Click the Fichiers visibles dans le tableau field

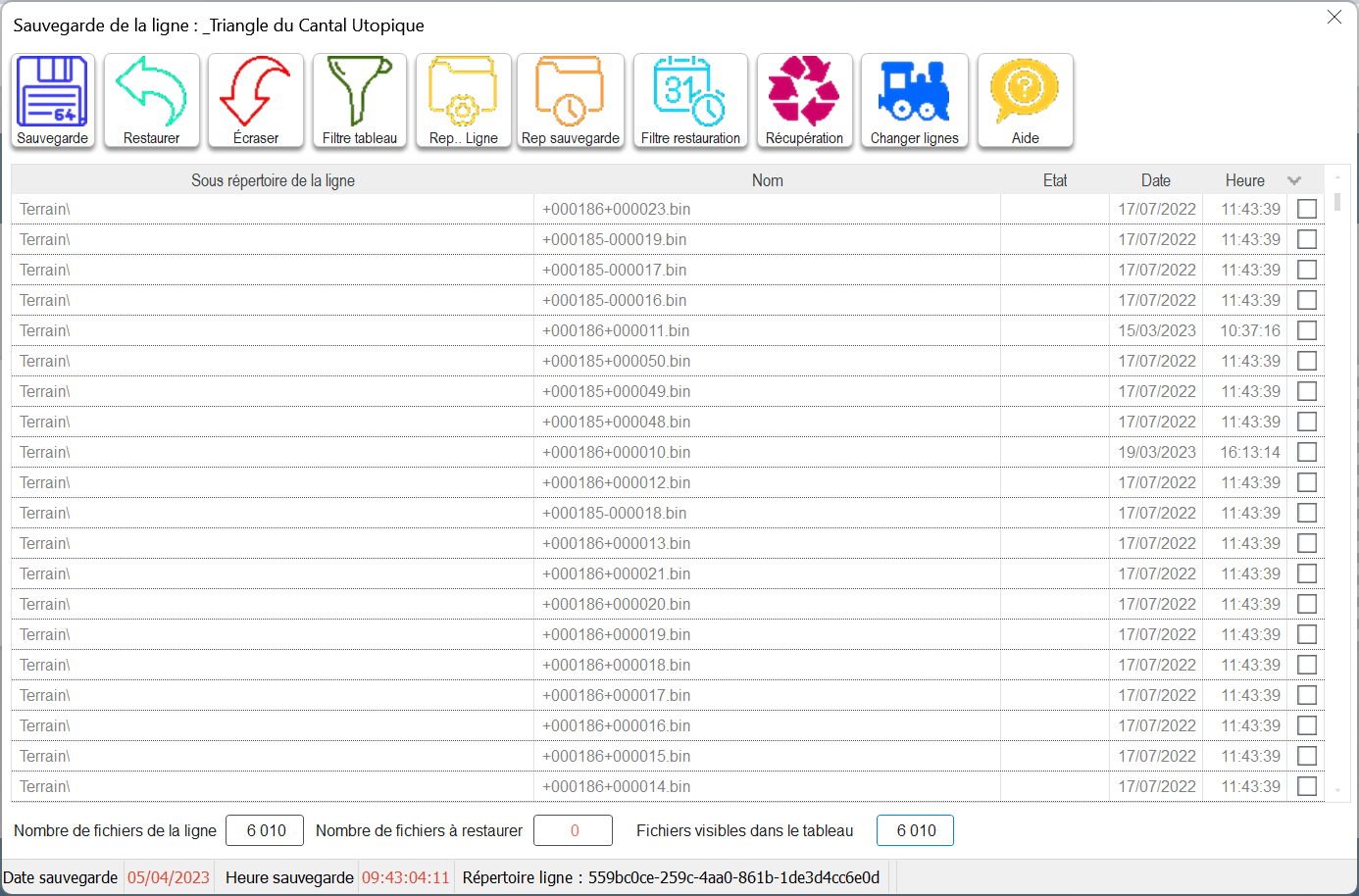(x=915, y=830)
